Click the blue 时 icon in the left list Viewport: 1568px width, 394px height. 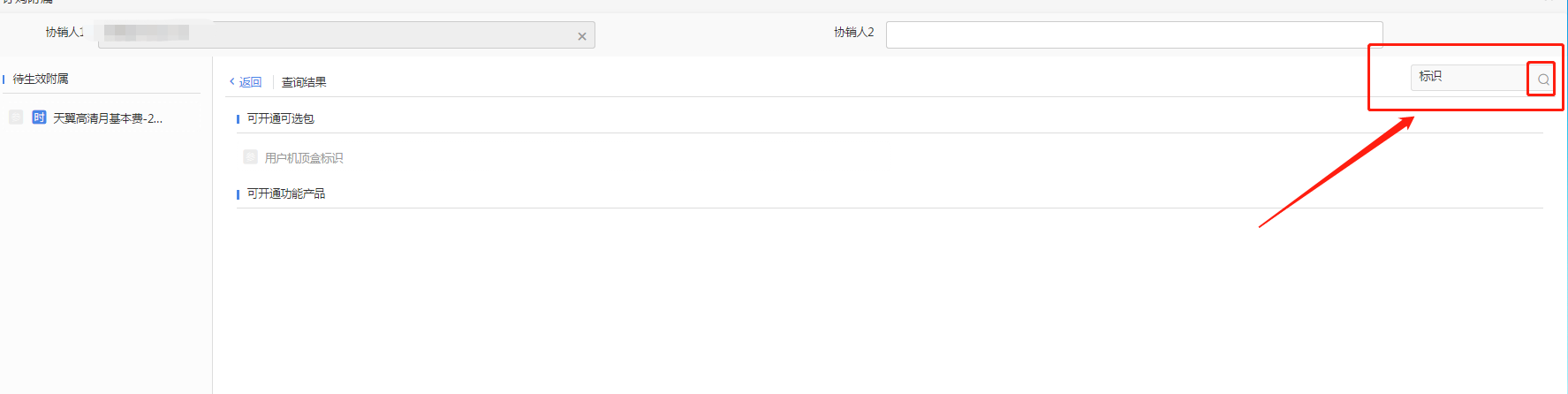pyautogui.click(x=39, y=117)
